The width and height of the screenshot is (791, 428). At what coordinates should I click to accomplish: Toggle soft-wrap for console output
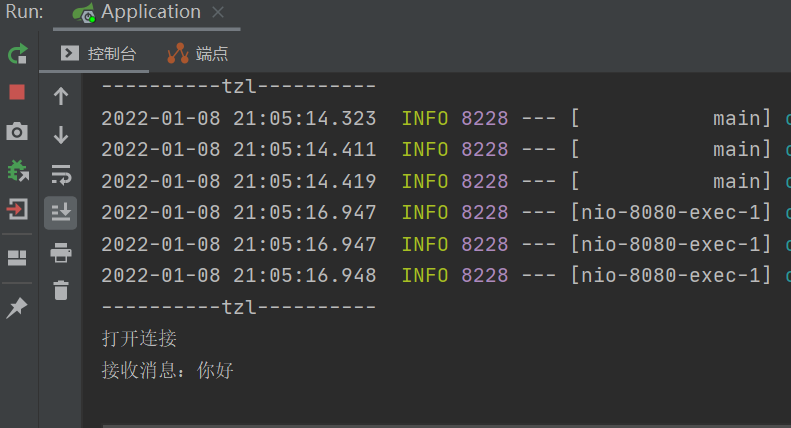(61, 174)
